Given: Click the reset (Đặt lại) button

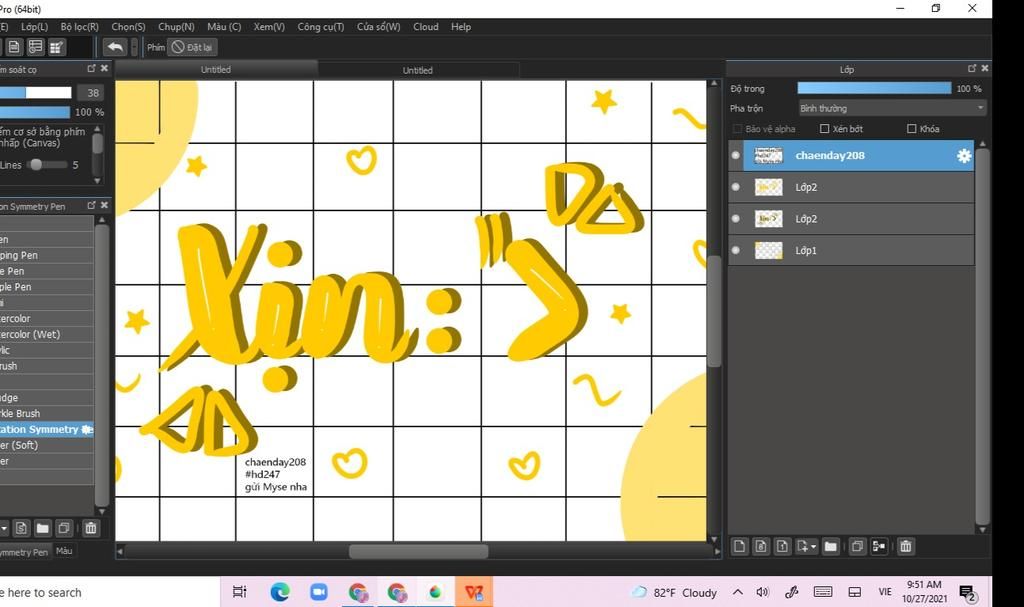Looking at the screenshot, I should click(x=192, y=47).
